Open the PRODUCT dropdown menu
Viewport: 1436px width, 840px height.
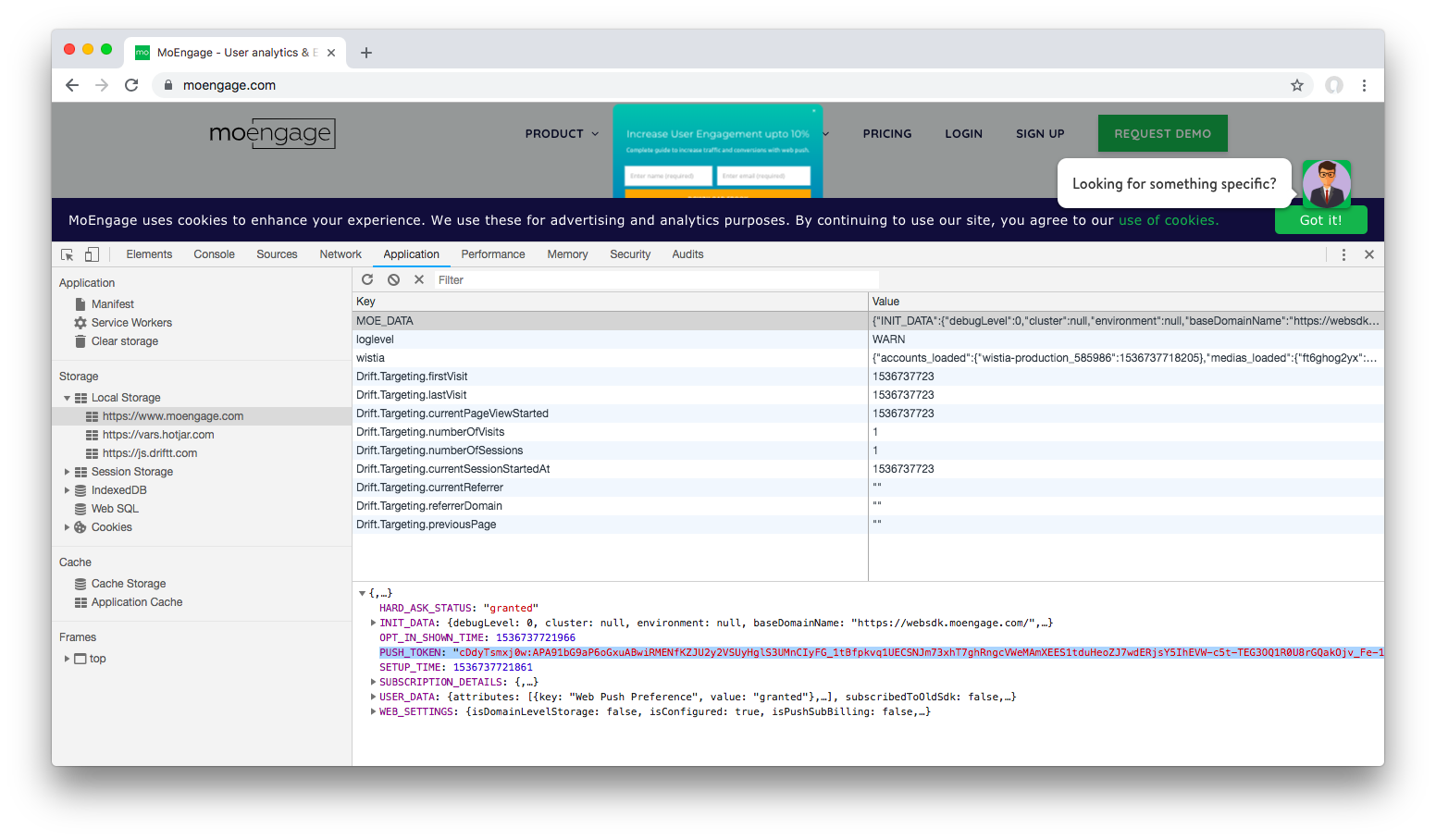(562, 133)
